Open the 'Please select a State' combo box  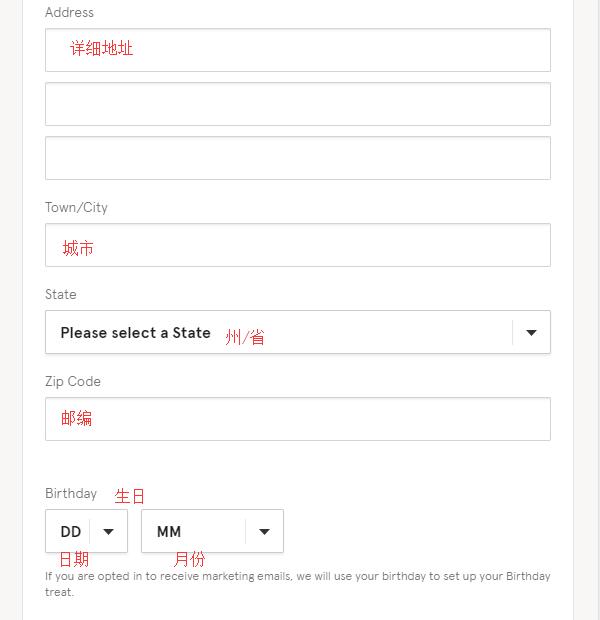point(298,332)
